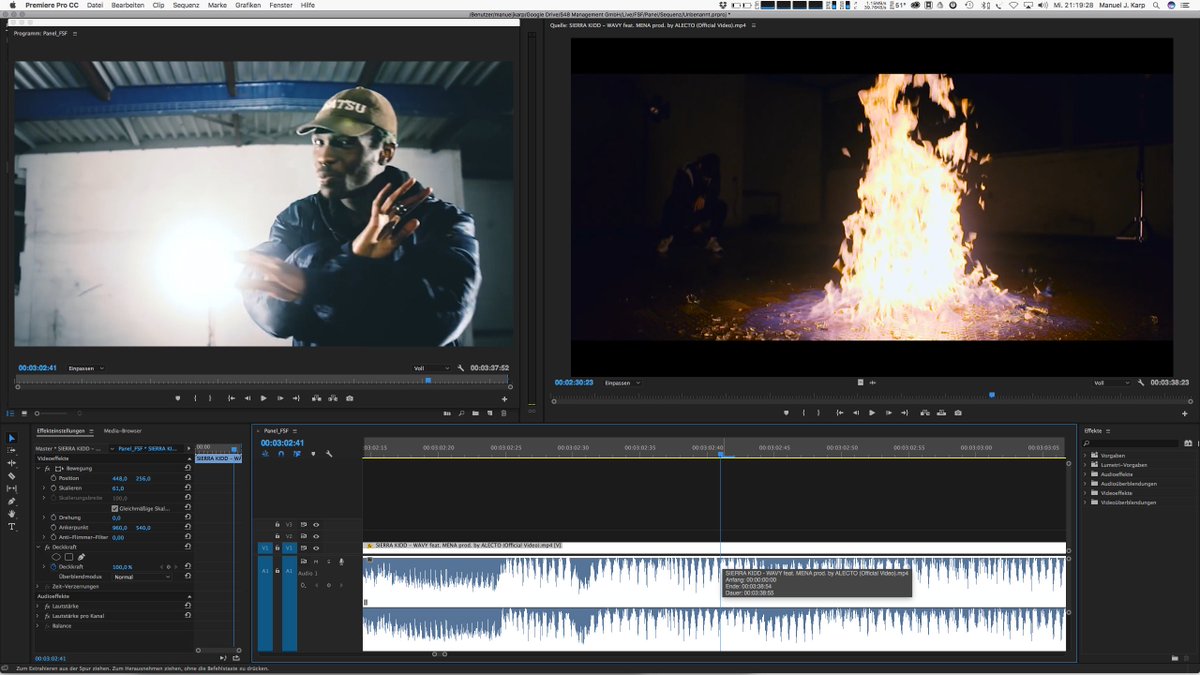Toggle V3 track output eye
Viewport: 1200px width, 675px height.
[x=316, y=524]
